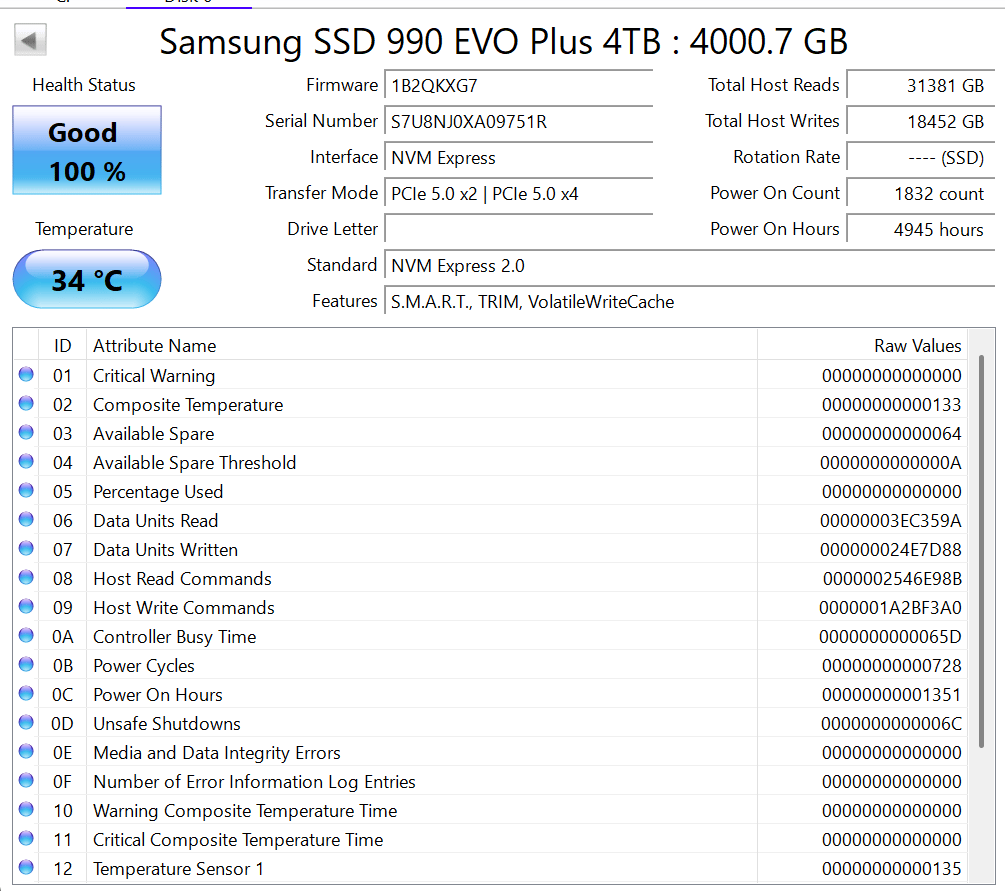Select the Host Write Commands attribute name
This screenshot has width=1005, height=891.
[x=184, y=607]
